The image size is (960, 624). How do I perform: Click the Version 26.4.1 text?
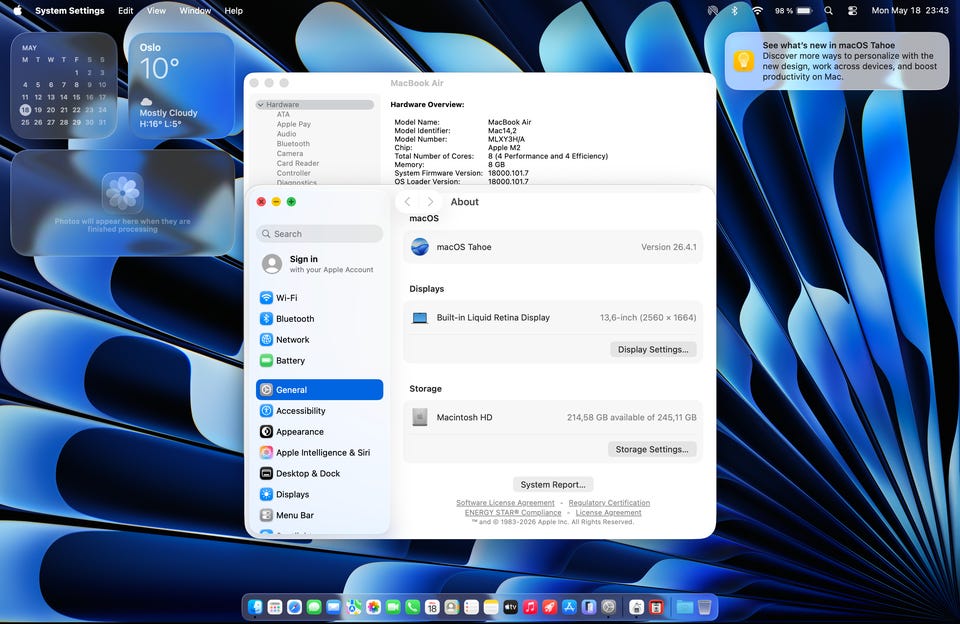[x=669, y=247]
